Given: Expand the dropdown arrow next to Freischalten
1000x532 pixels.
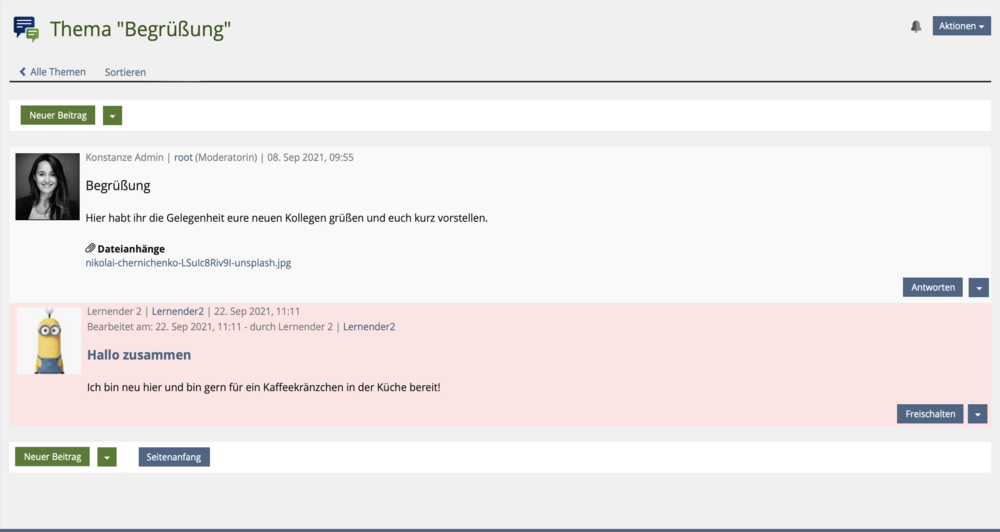Looking at the screenshot, I should point(978,414).
